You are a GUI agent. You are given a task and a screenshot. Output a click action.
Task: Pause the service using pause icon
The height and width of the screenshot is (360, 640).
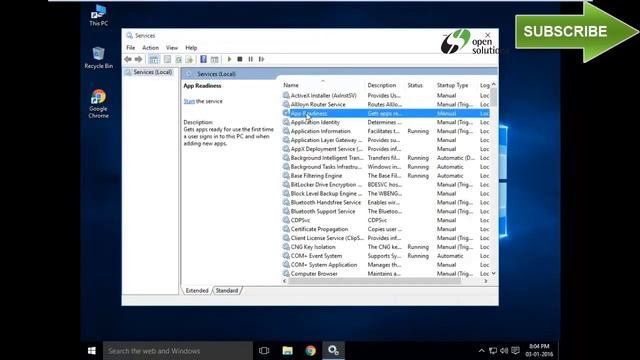tap(251, 59)
